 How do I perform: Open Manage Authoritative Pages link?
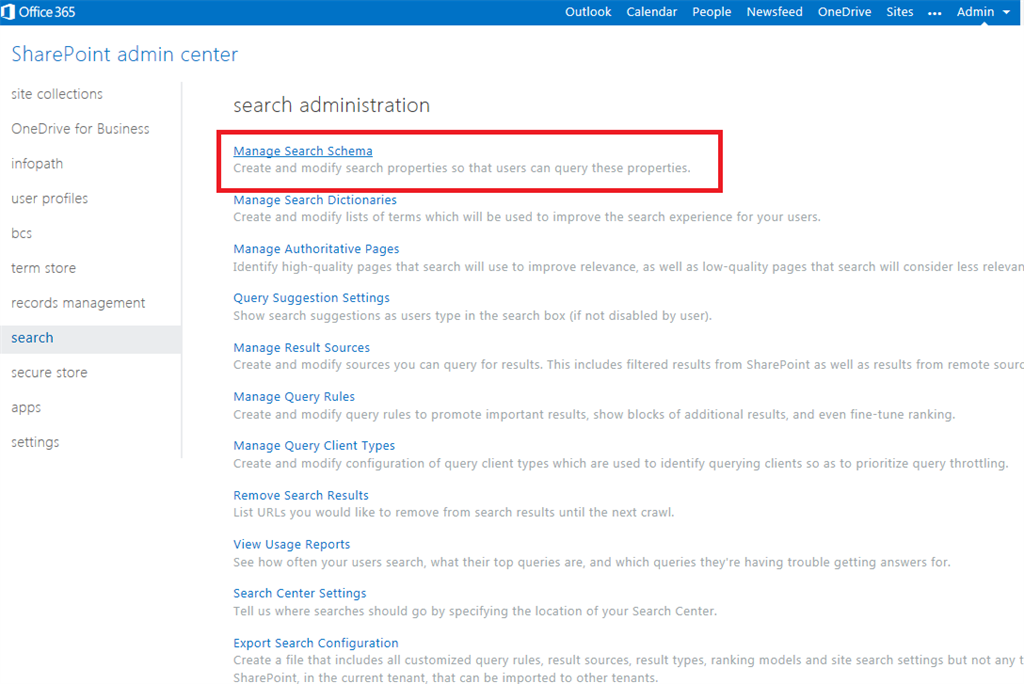click(x=316, y=249)
